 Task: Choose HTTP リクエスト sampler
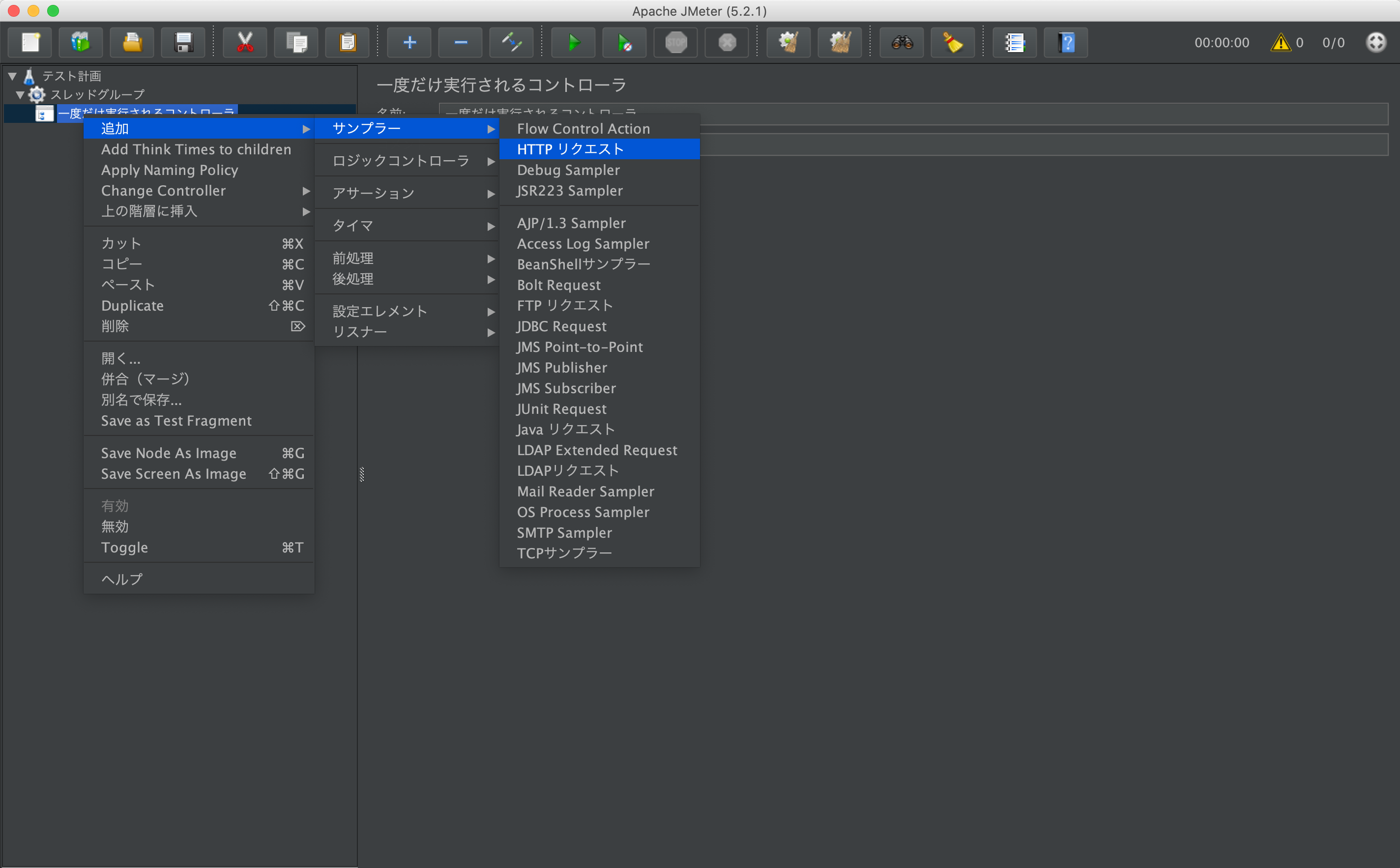pos(599,149)
